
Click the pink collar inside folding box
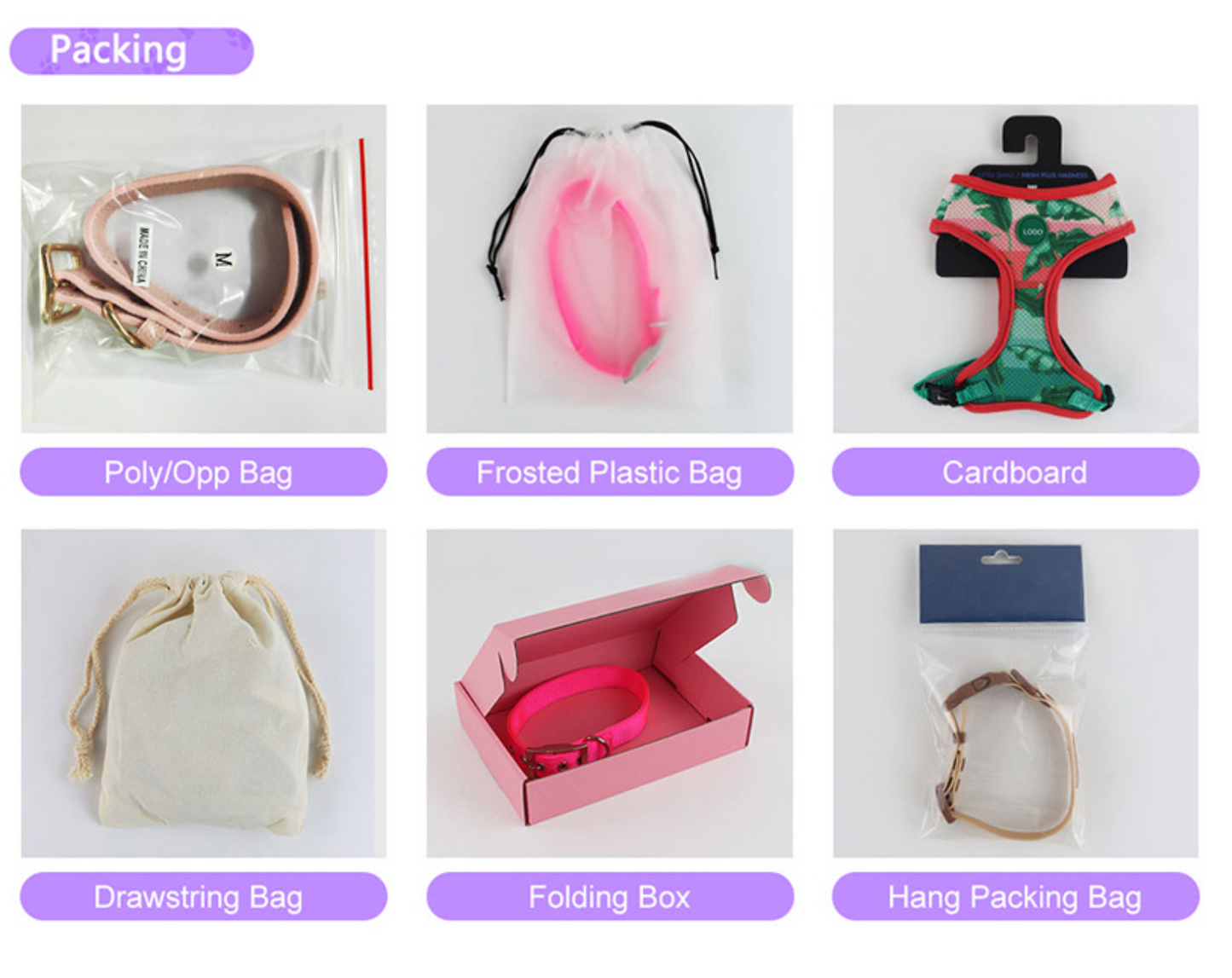tap(578, 716)
